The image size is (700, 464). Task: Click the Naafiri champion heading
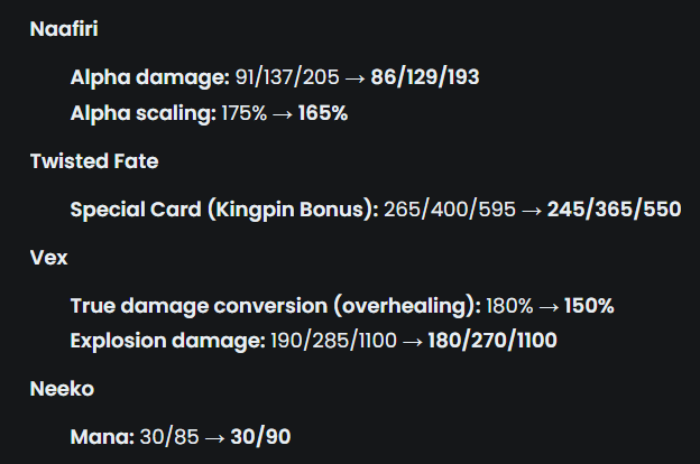point(64,29)
